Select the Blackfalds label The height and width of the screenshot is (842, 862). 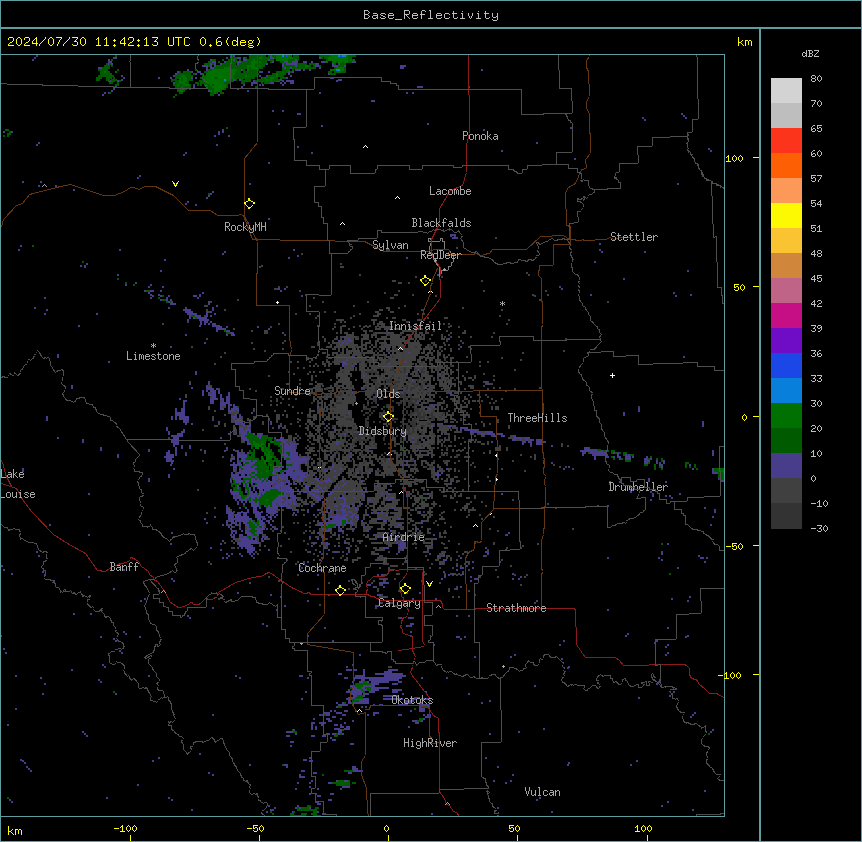[441, 223]
